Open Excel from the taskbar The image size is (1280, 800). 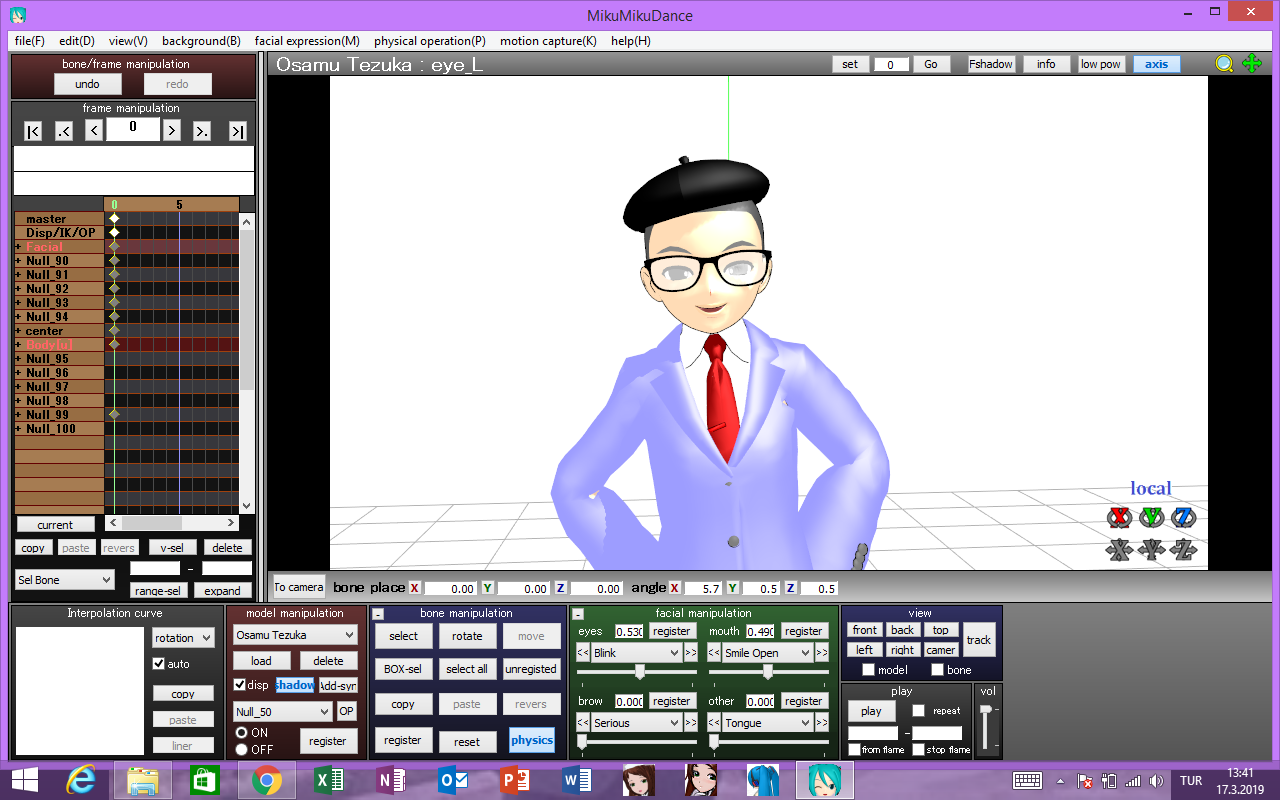327,780
